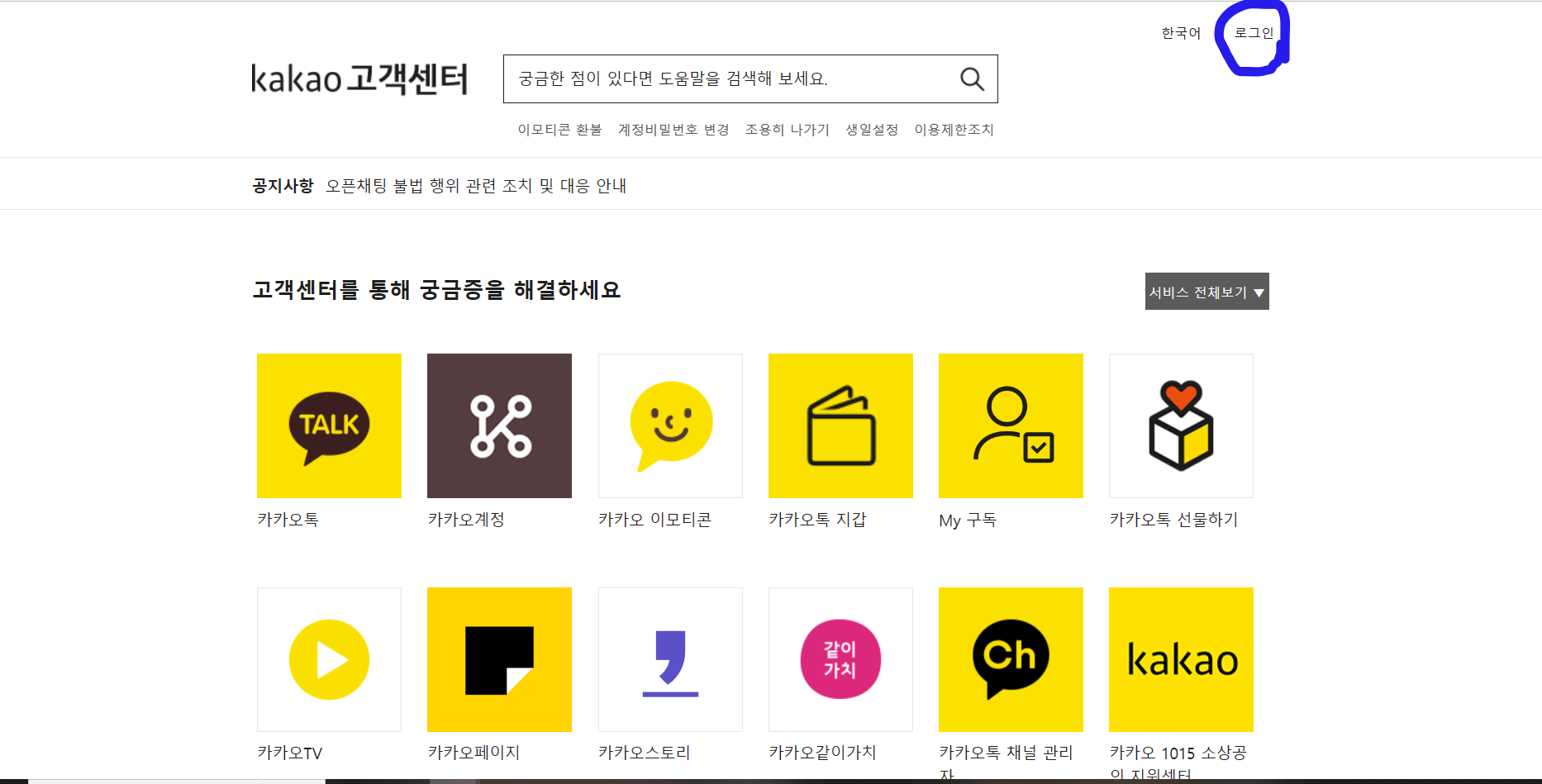This screenshot has height=784, width=1542.
Task: Select the kakao 1015 support center tile
Action: 1181,659
